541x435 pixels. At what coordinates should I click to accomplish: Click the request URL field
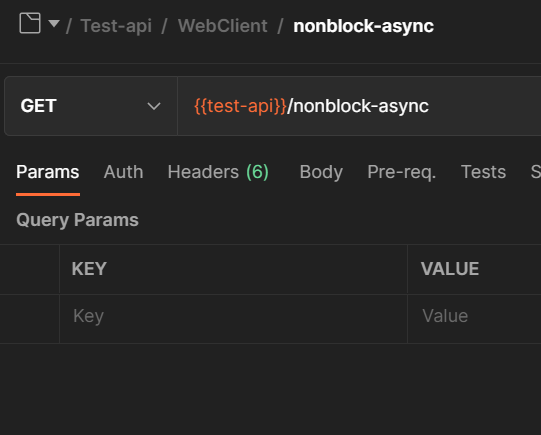359,106
